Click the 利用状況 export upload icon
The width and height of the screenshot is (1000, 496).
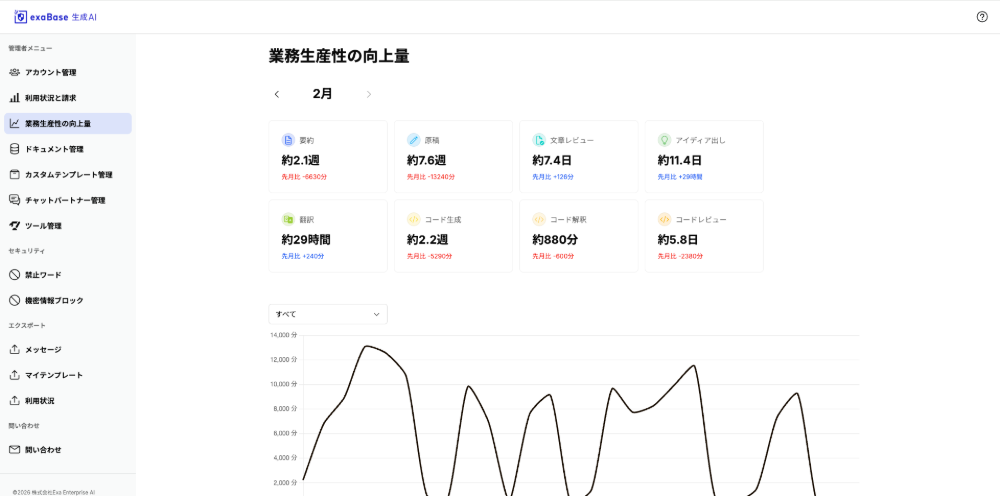click(x=15, y=400)
